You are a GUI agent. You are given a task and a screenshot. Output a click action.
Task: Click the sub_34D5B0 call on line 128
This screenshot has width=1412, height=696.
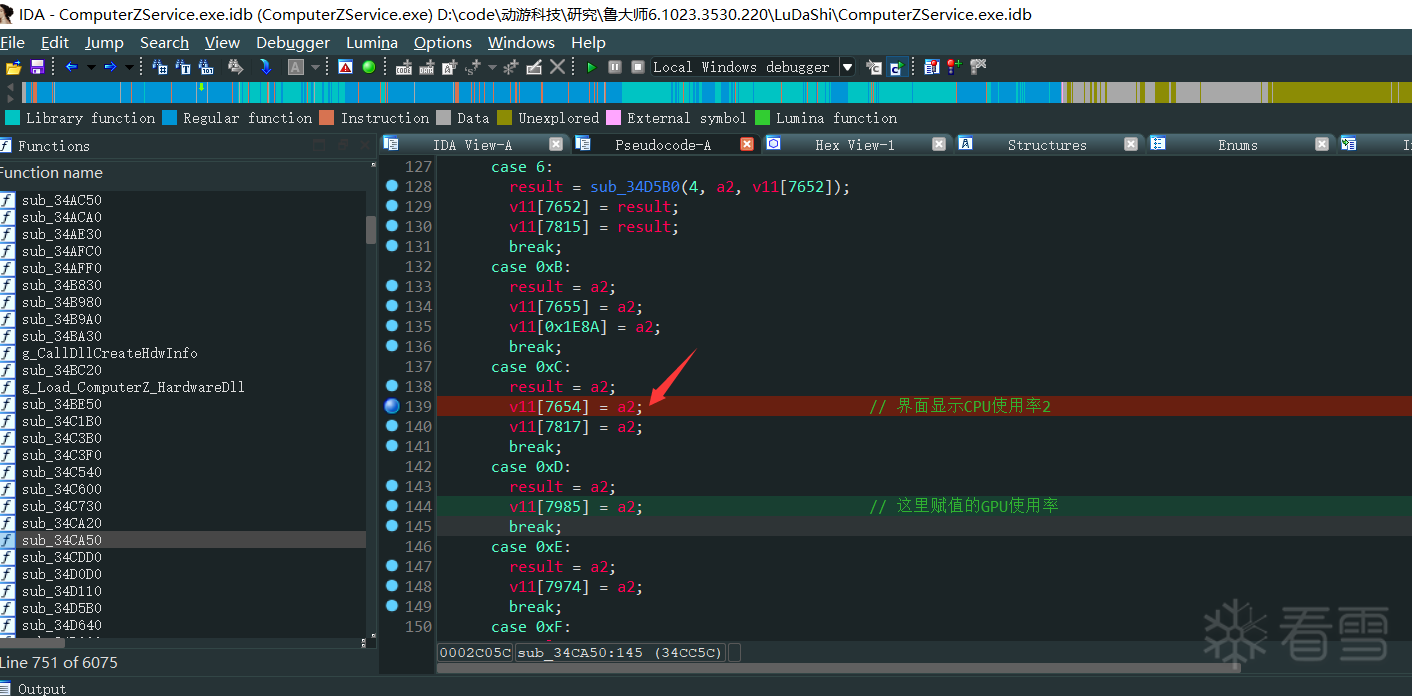pyautogui.click(x=634, y=186)
